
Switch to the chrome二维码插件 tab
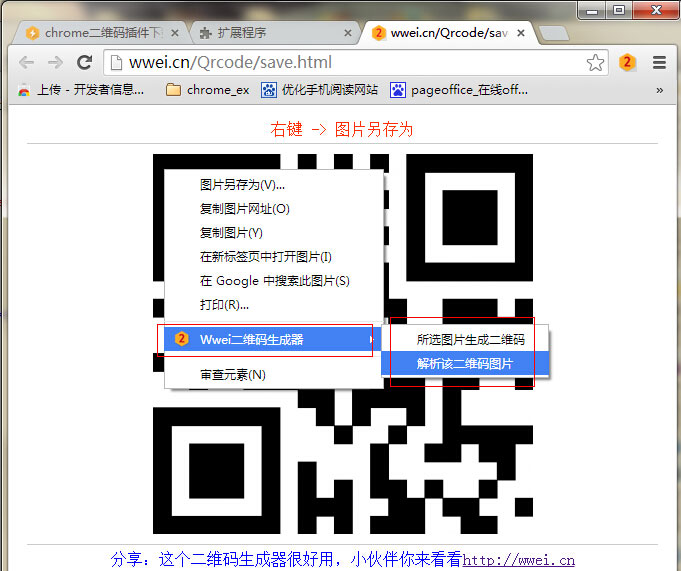[101, 33]
